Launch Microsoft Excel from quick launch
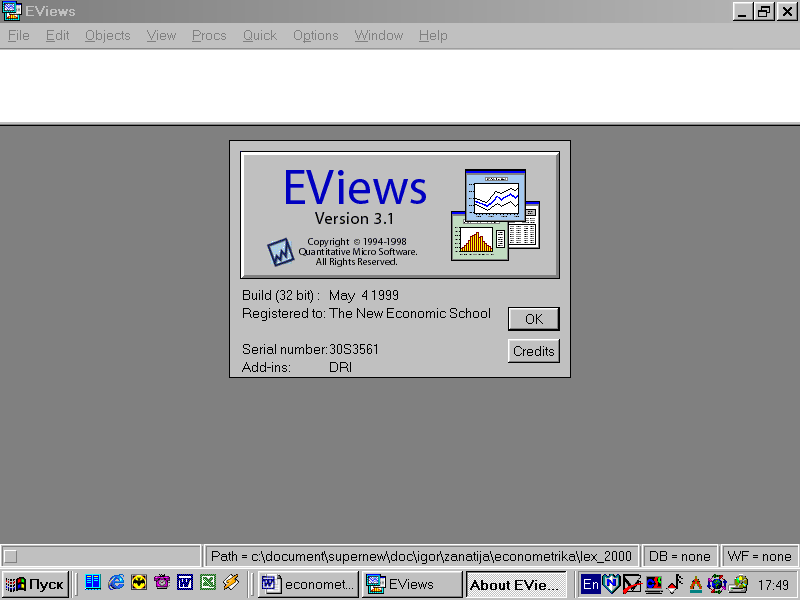 [x=208, y=583]
